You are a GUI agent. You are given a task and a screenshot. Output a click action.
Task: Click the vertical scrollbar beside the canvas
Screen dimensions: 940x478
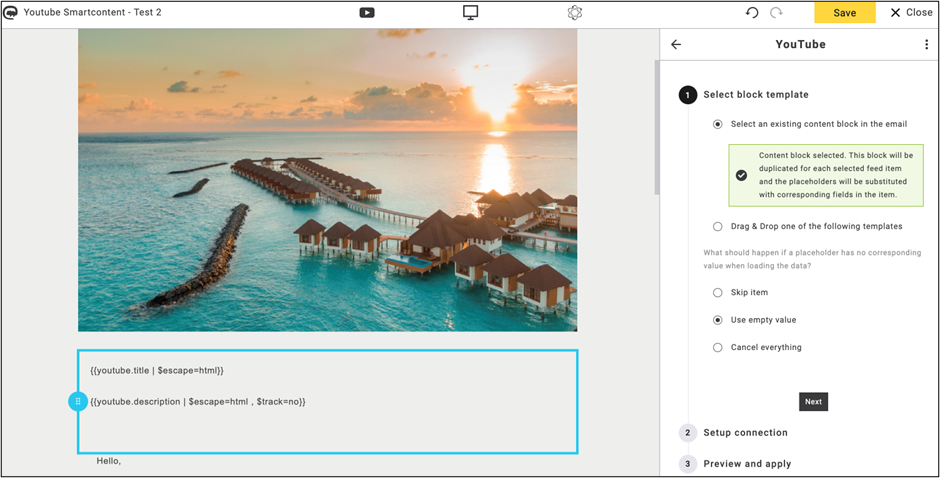(x=657, y=127)
